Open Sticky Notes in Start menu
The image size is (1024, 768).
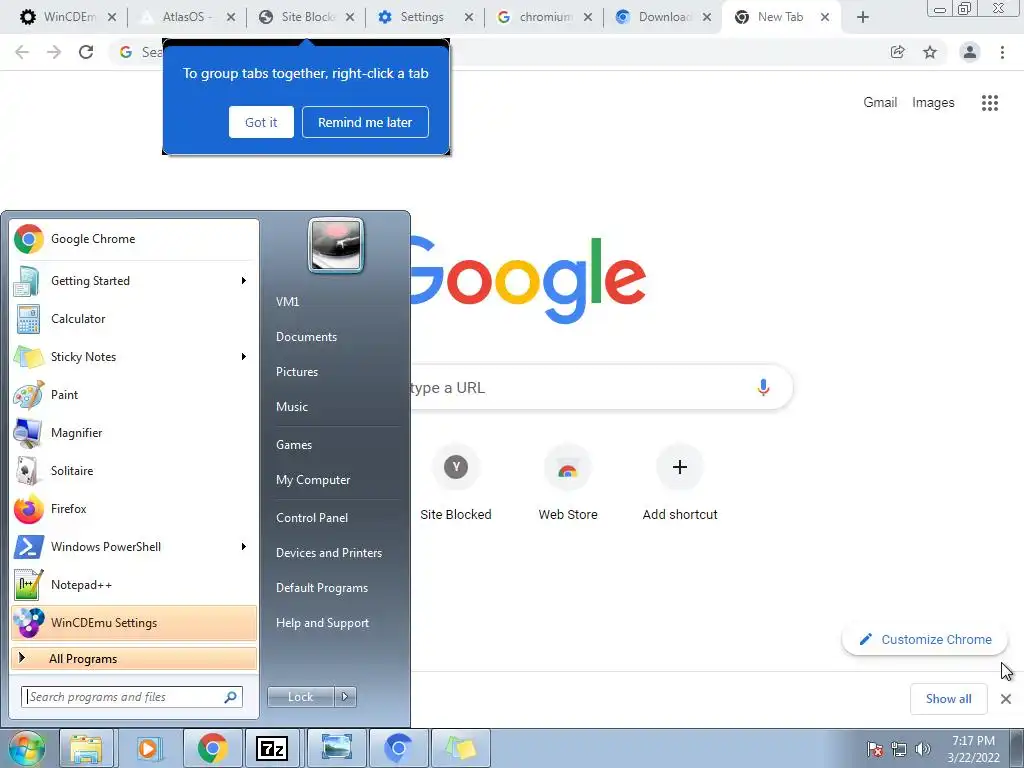134,357
